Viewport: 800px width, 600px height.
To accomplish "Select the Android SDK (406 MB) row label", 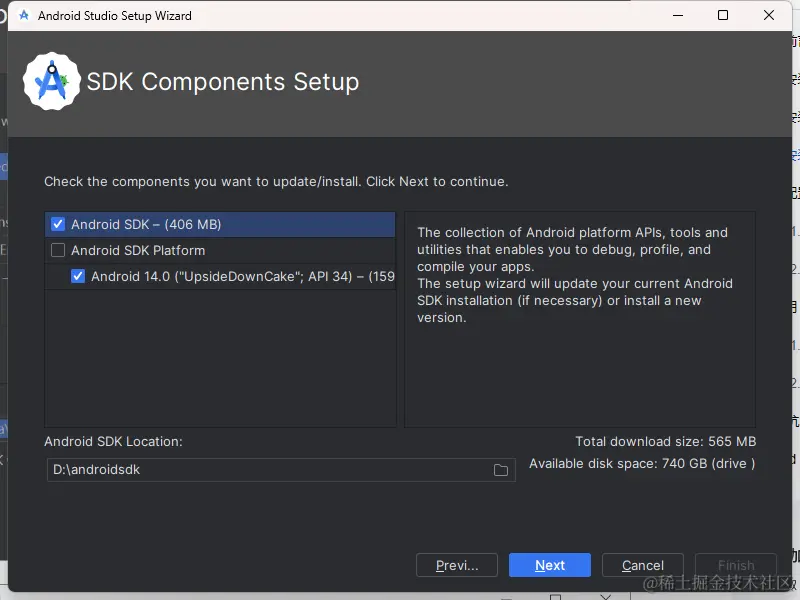I will coord(146,224).
